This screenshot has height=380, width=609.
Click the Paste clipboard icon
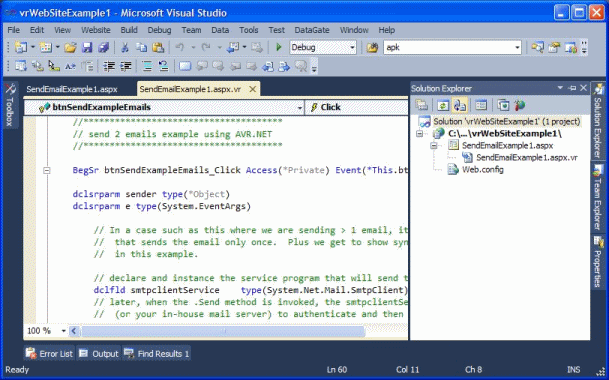coord(158,47)
